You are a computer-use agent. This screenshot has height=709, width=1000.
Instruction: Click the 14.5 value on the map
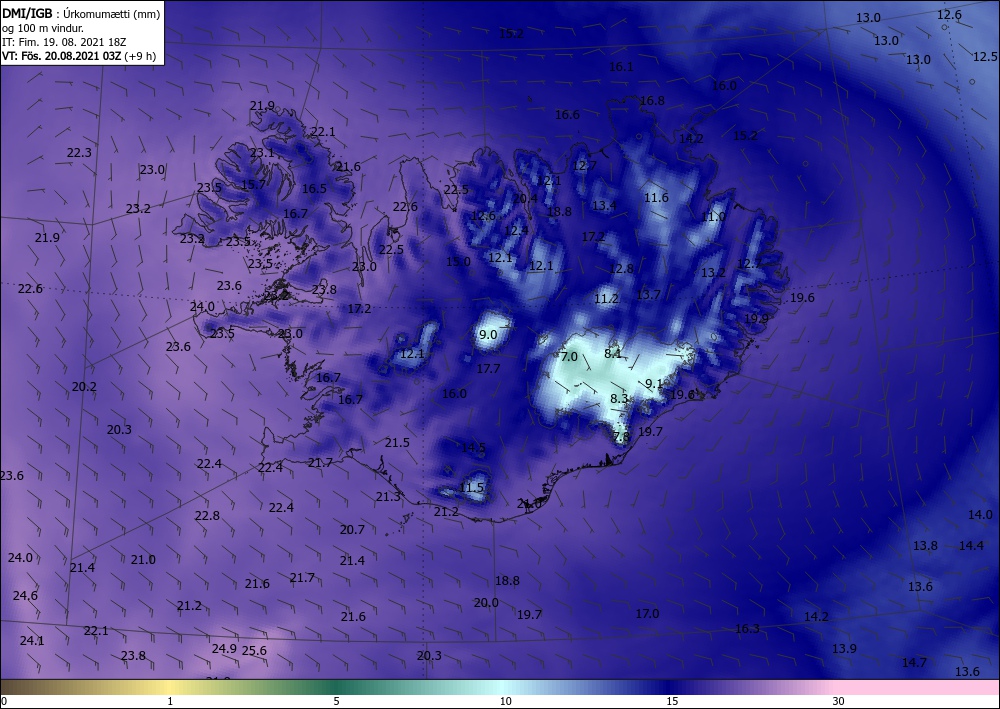pos(473,448)
